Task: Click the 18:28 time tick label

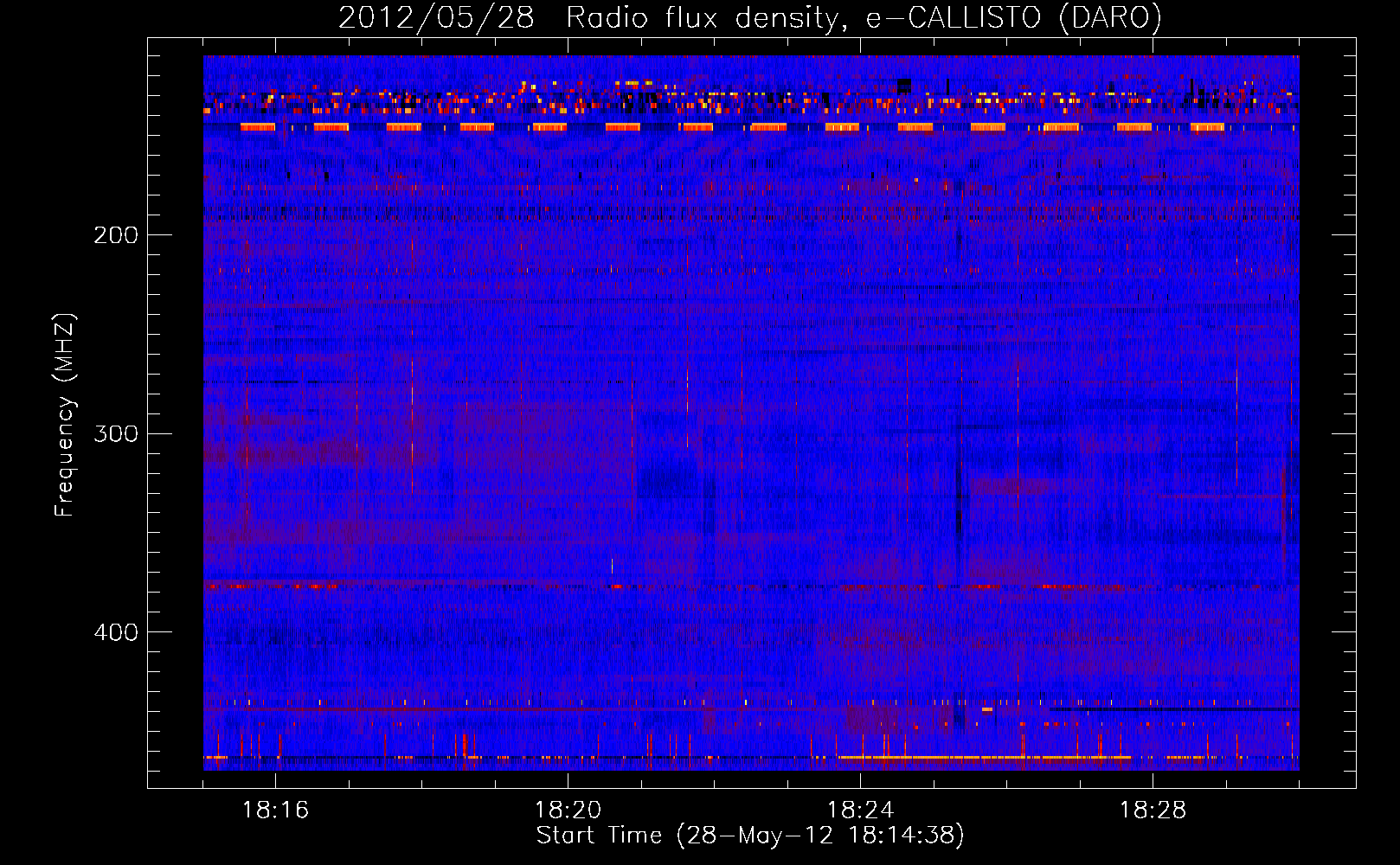Action: point(1153,810)
